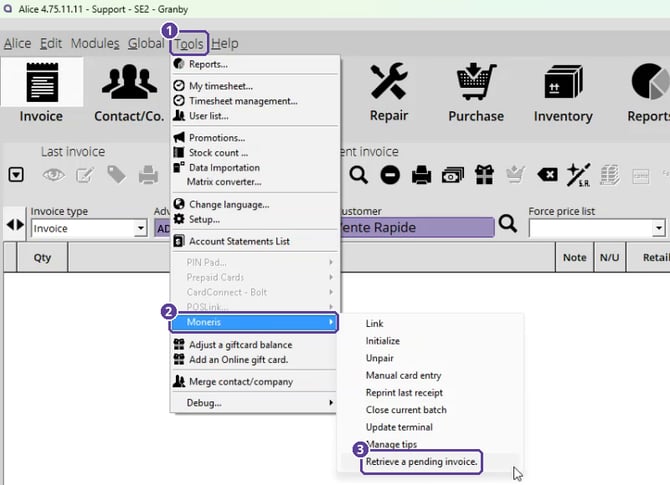Open the Invoice module
The image size is (670, 485).
click(41, 92)
